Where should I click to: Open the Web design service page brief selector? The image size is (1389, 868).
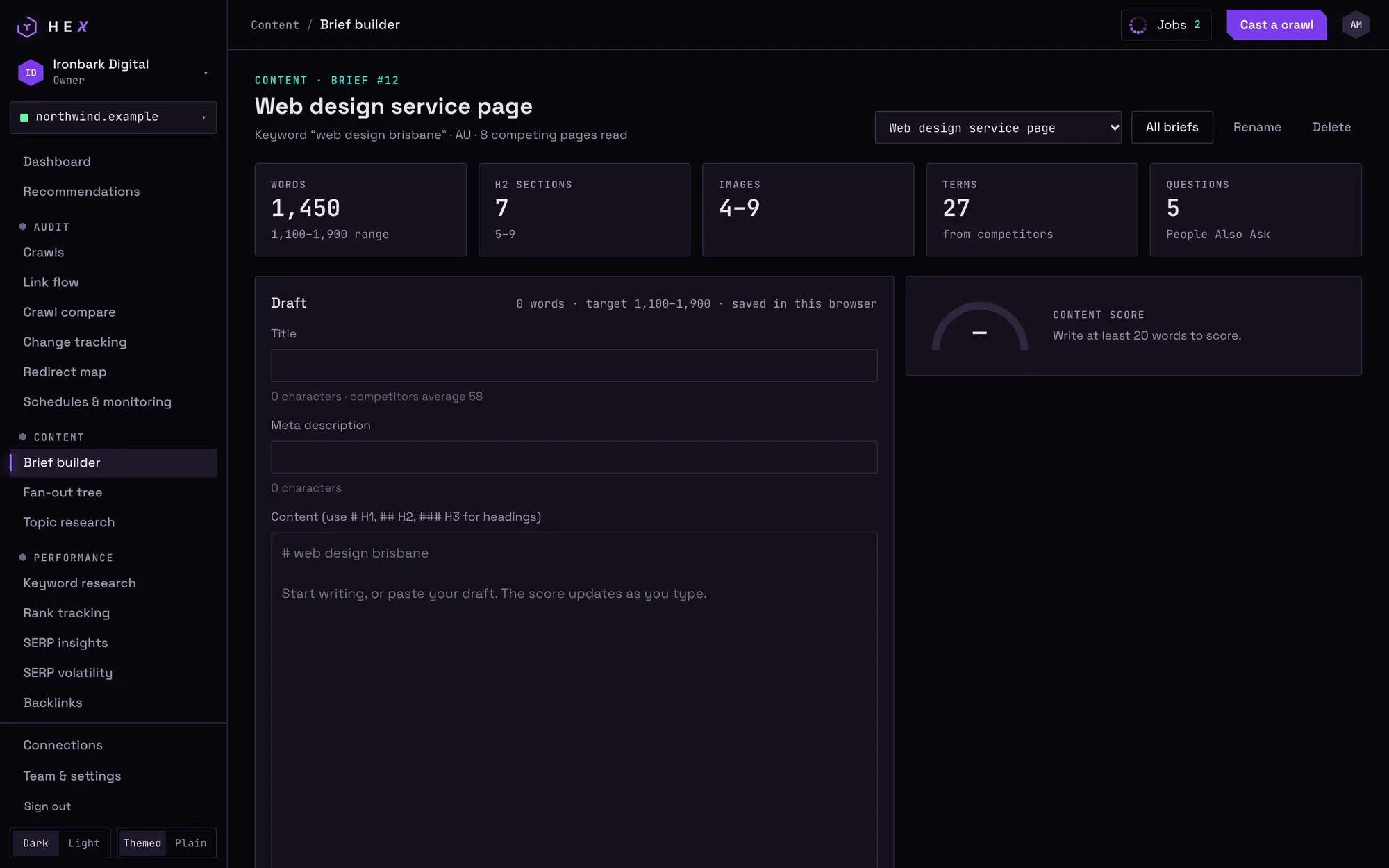[998, 128]
